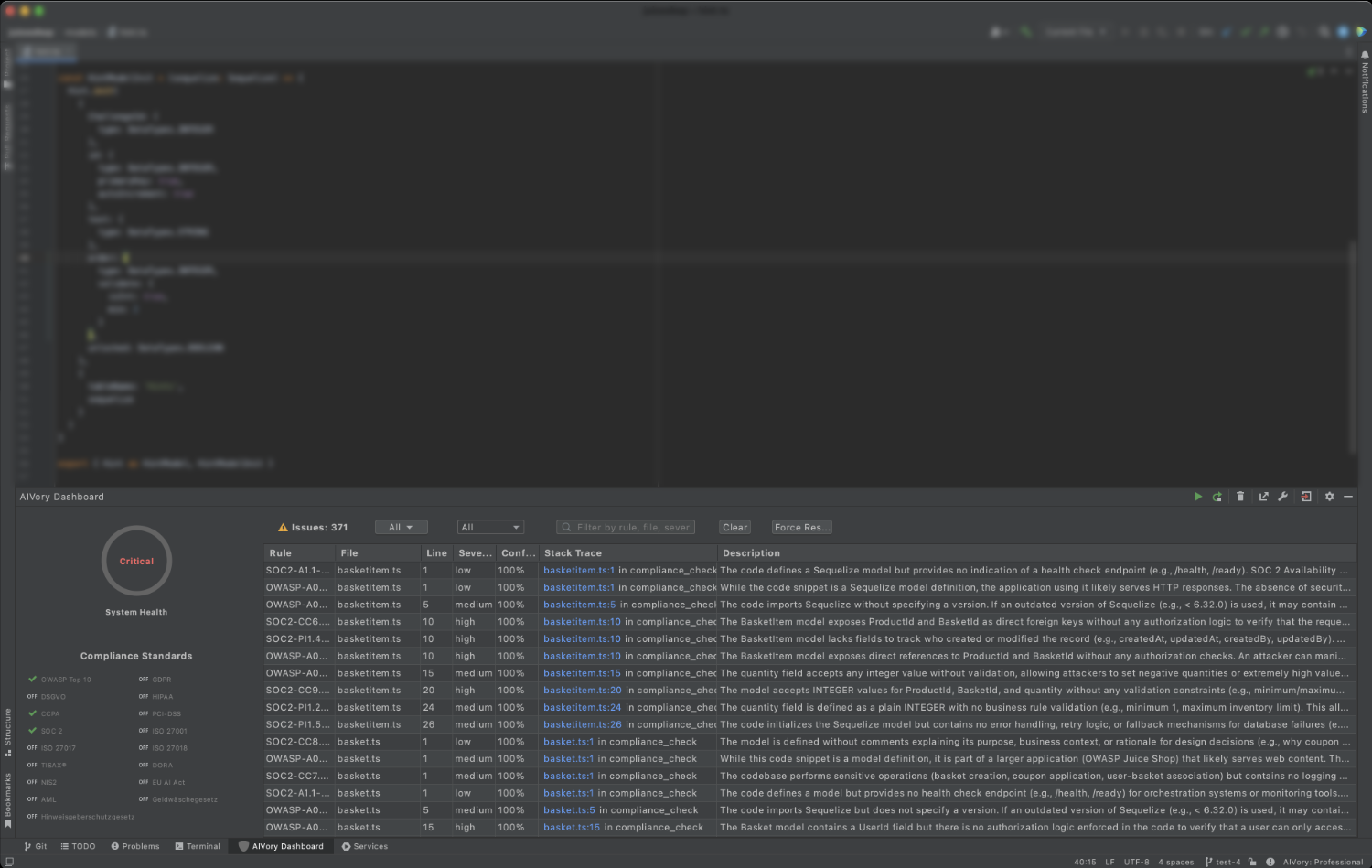
Task: Click the Filter by rule, file, severity field
Action: 626,528
